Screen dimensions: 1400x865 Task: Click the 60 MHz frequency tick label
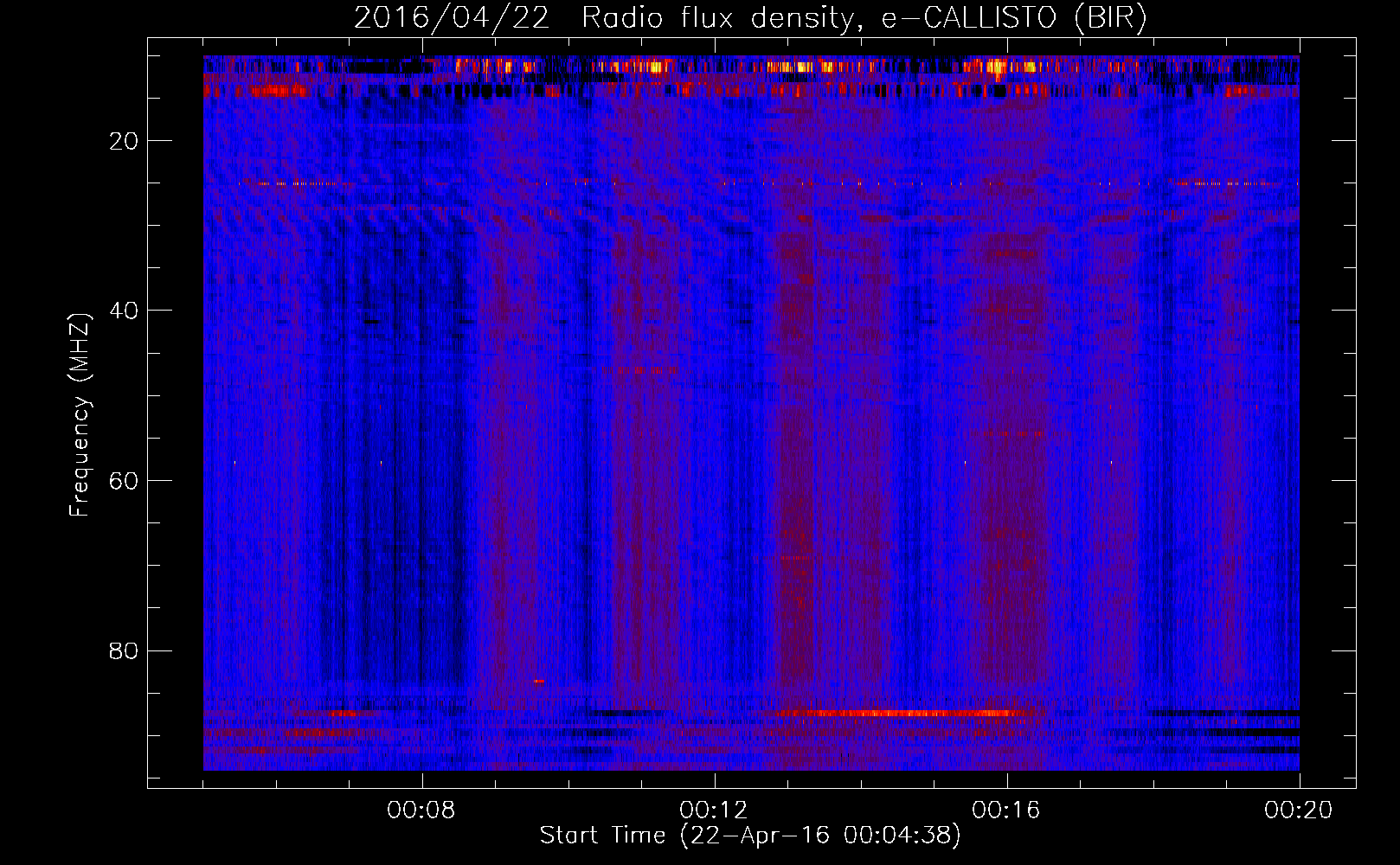pyautogui.click(x=124, y=481)
